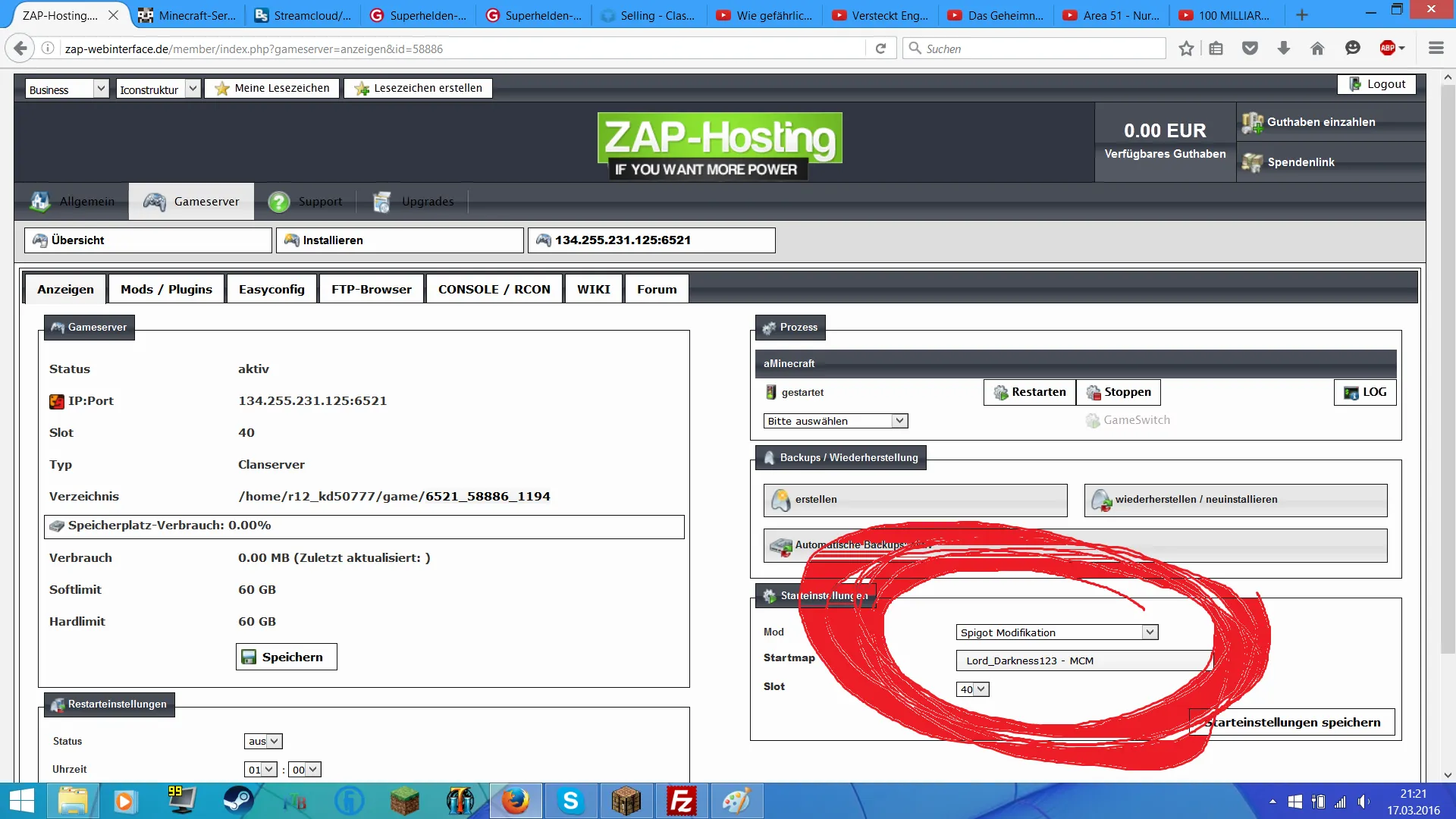The width and height of the screenshot is (1456, 819).
Task: Expand the Business dropdown
Action: (x=67, y=89)
